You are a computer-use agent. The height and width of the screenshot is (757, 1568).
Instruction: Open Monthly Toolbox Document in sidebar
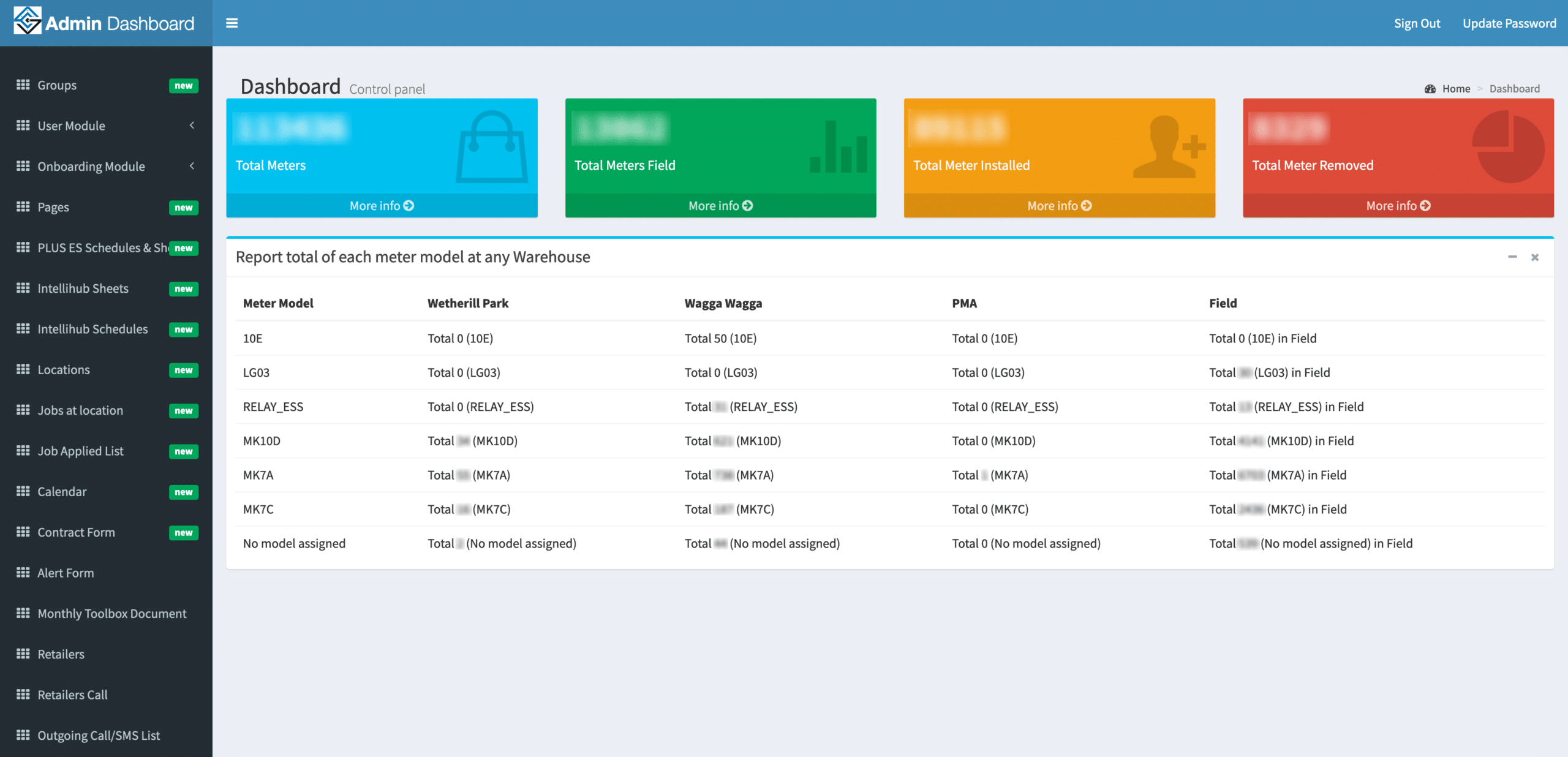111,614
